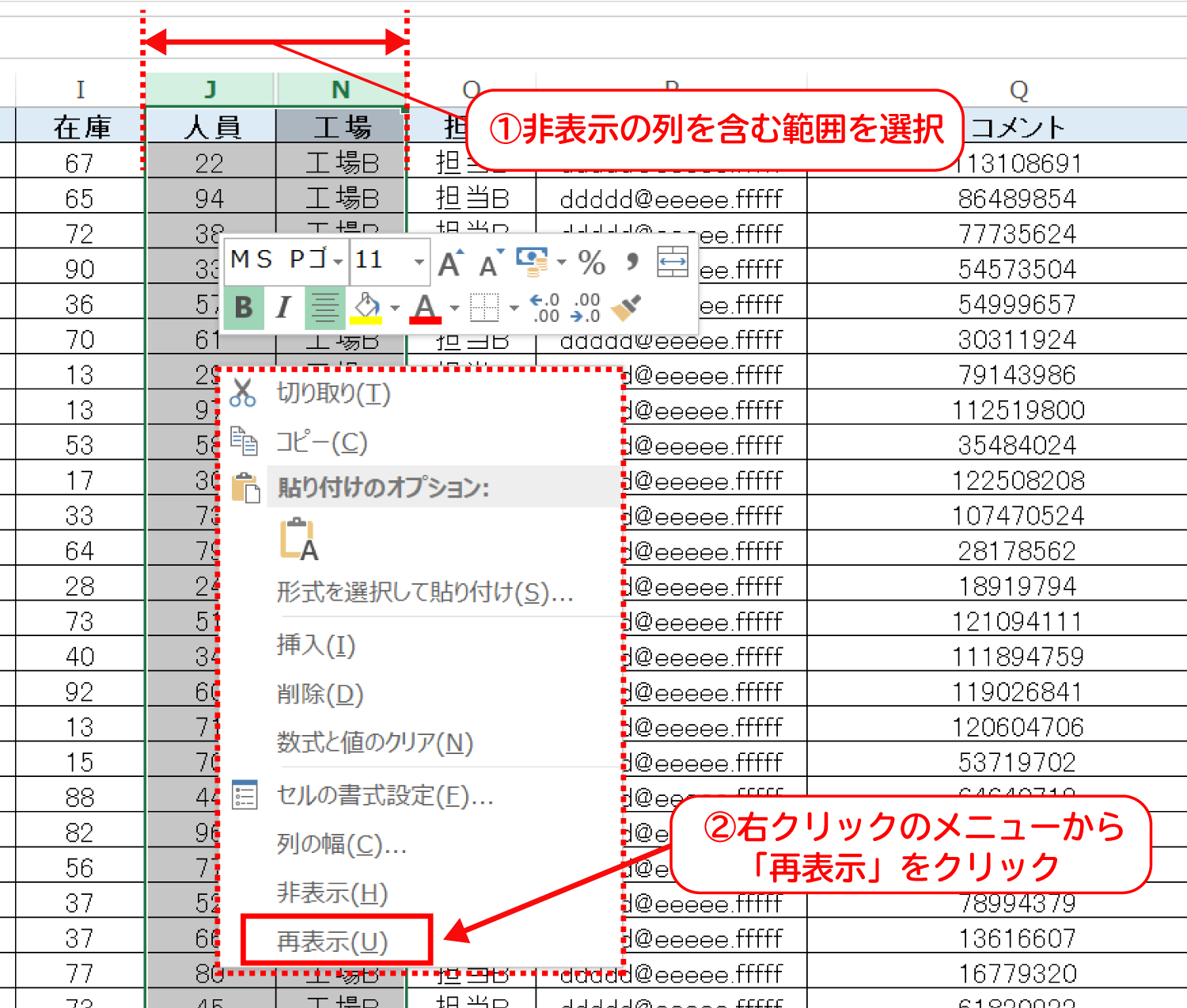Select column J header
The image size is (1187, 1008).
click(x=210, y=90)
